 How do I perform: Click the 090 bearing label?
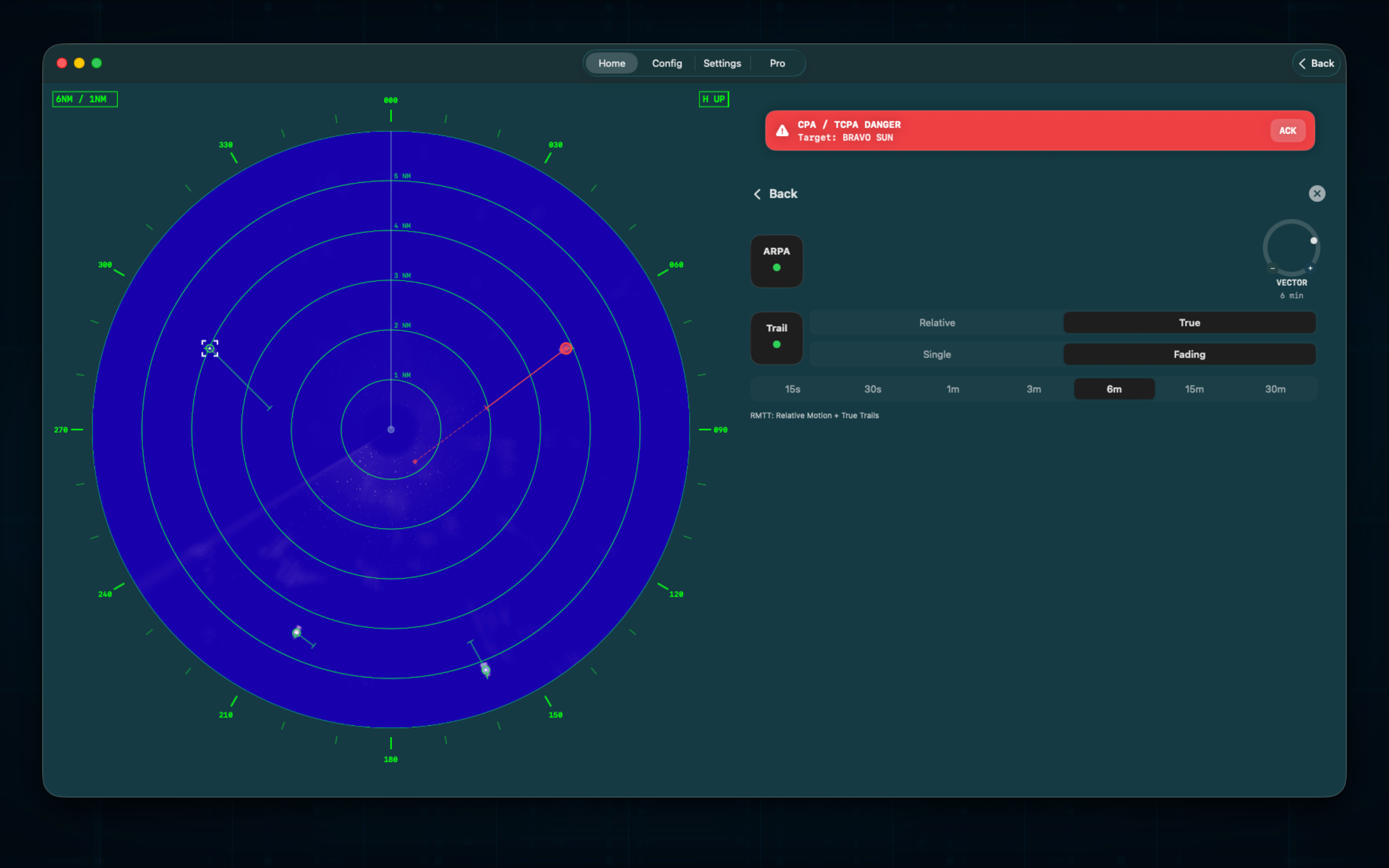721,430
